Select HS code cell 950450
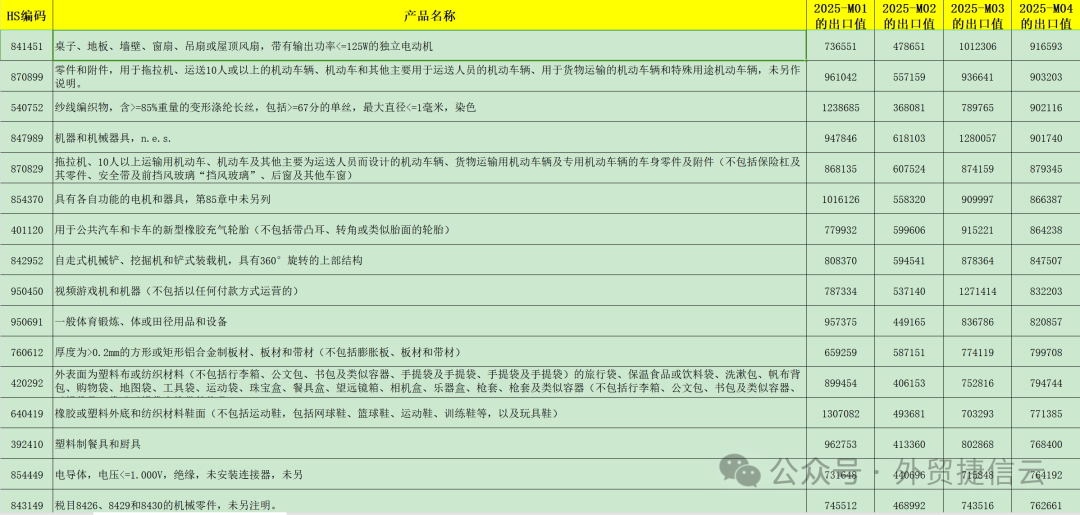1080x515 pixels. tap(26, 291)
